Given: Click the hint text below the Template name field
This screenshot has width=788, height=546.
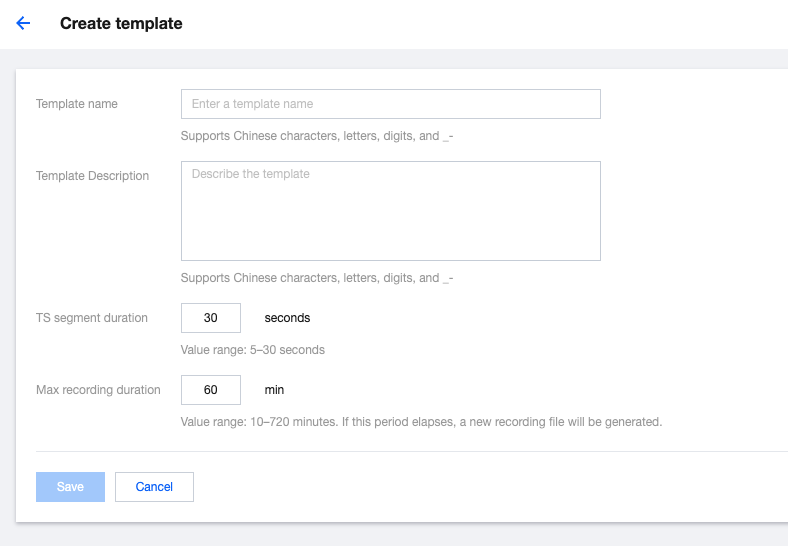Looking at the screenshot, I should 318,136.
